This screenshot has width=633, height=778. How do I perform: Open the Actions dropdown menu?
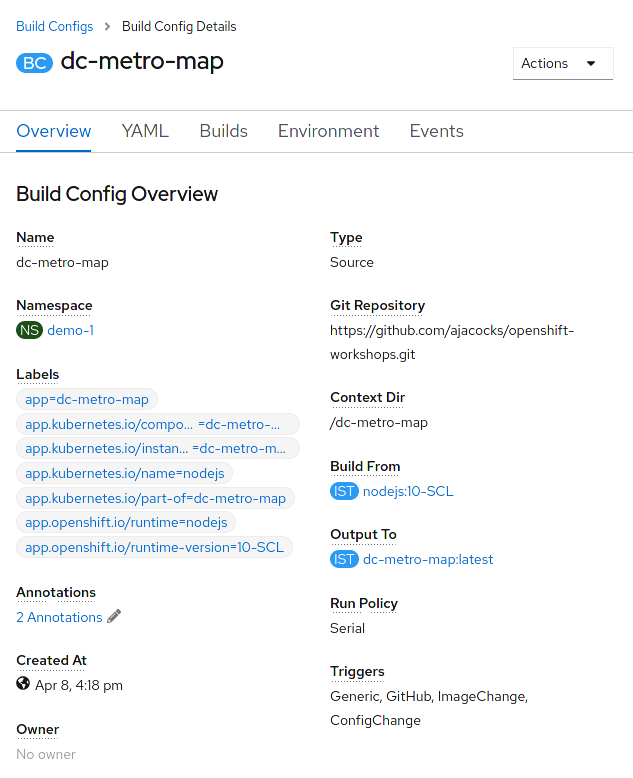click(563, 64)
